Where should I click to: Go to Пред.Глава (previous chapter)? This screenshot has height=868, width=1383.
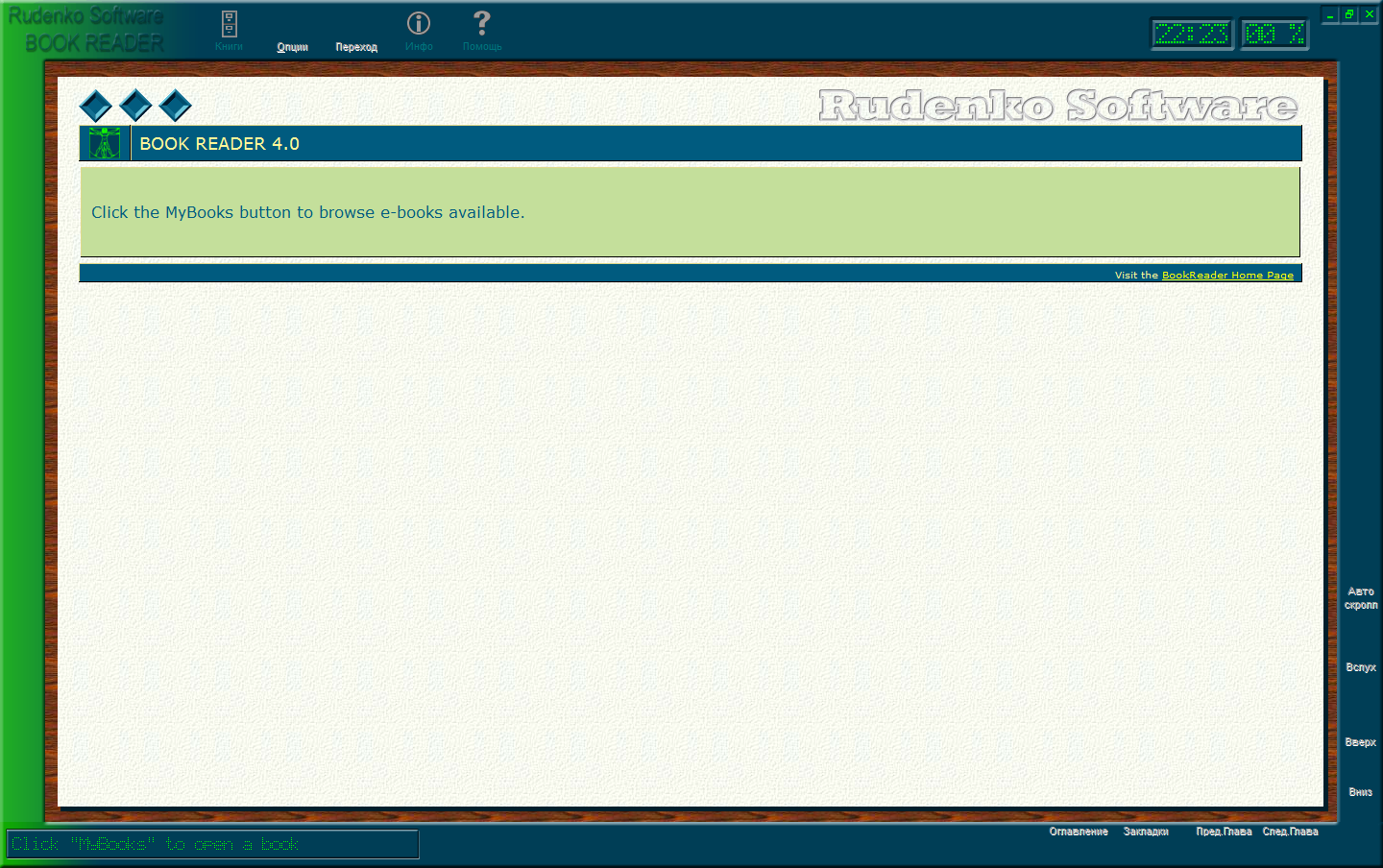[x=1224, y=832]
